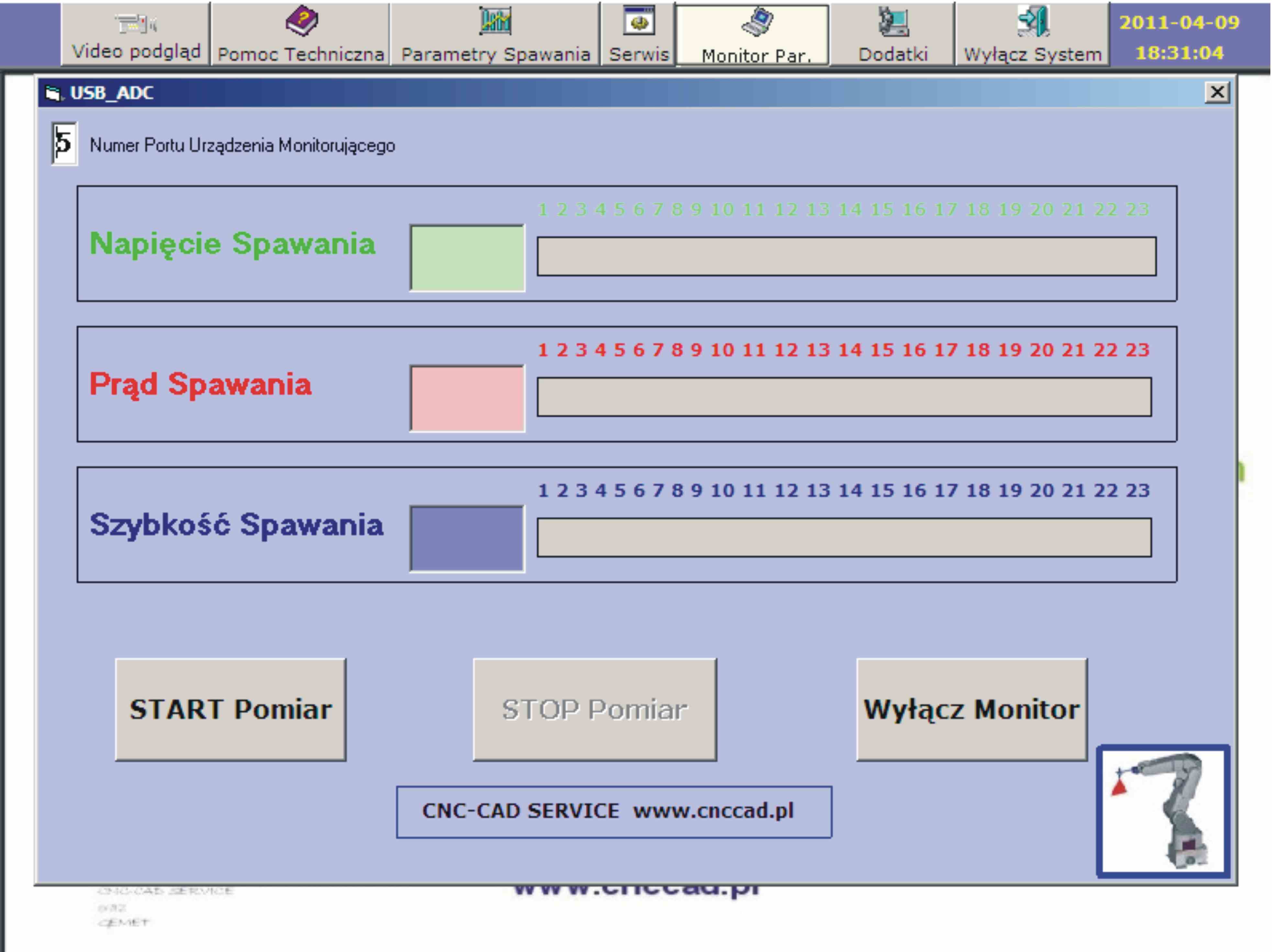The image size is (1272, 952).
Task: Click the green Napięcie Spawania value box
Action: [467, 258]
